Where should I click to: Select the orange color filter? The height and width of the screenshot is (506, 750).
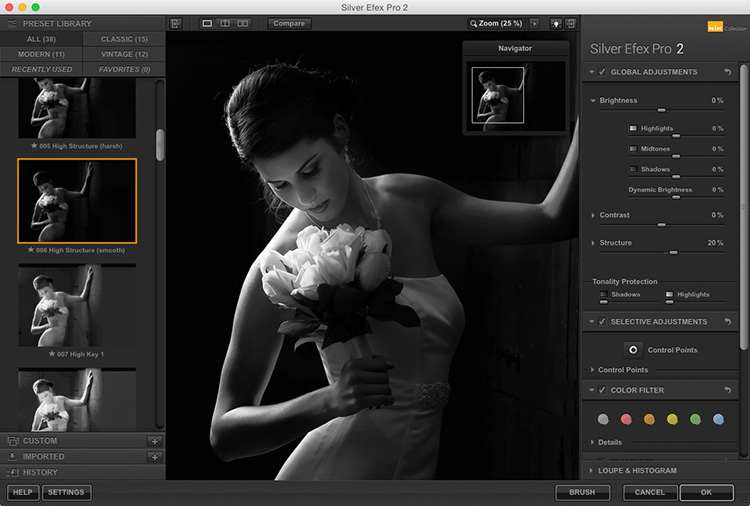649,419
